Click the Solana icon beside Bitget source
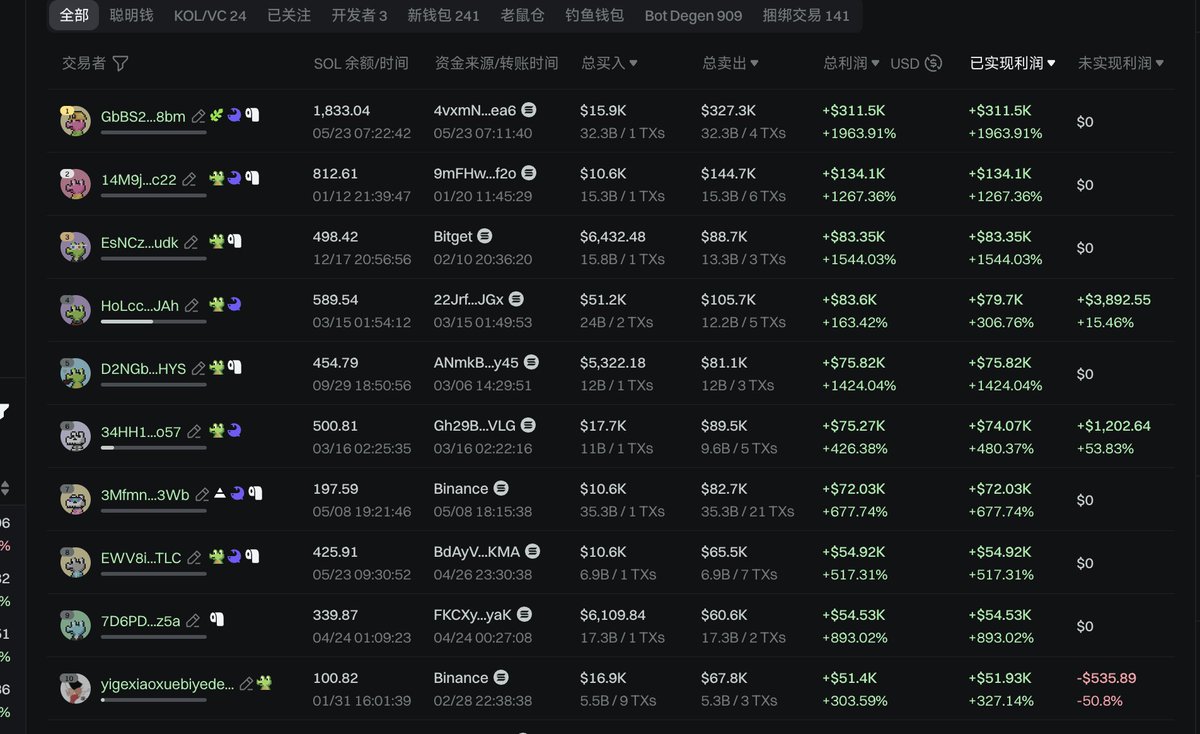The image size is (1200, 734). [x=485, y=236]
